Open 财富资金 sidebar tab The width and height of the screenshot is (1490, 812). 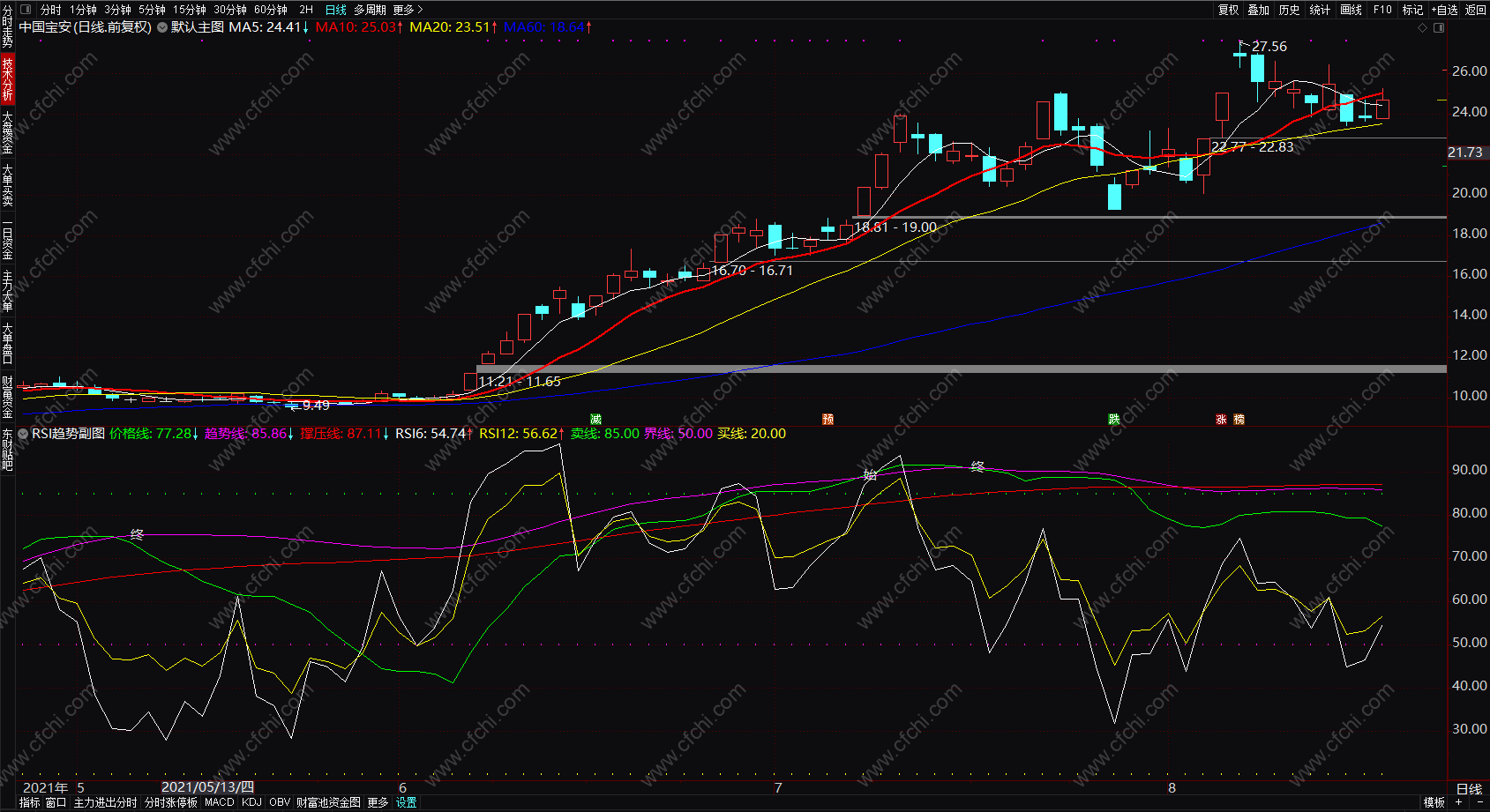point(7,397)
